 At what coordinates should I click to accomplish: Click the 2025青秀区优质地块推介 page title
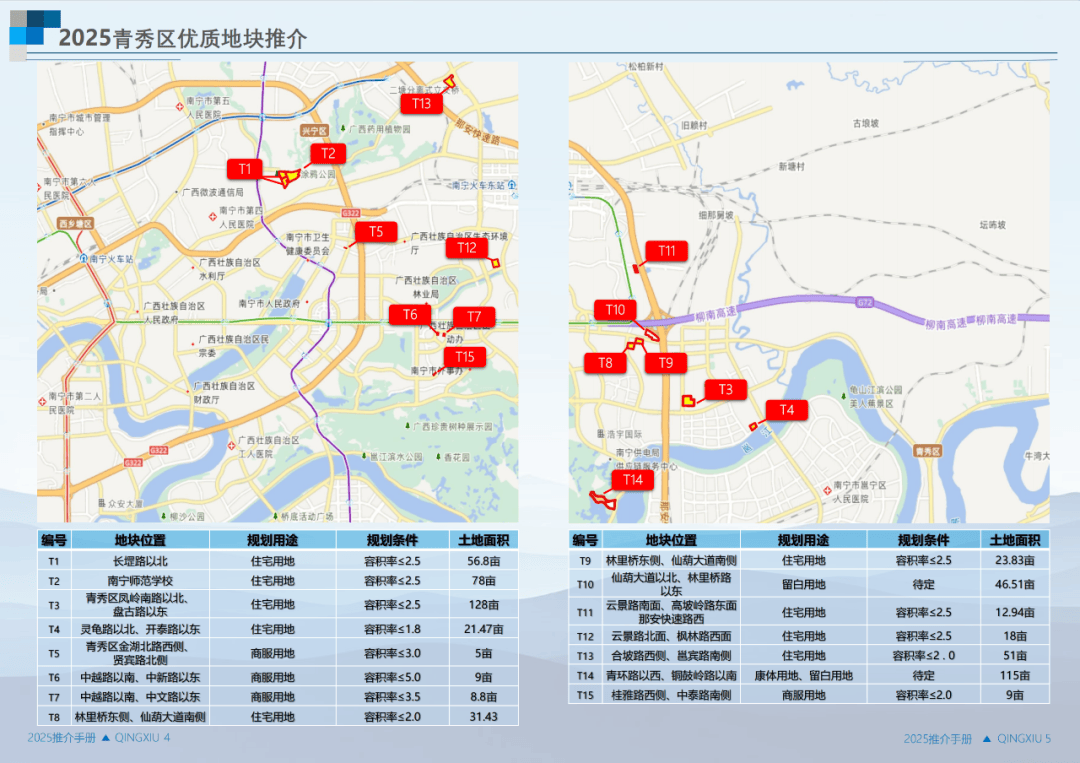(x=183, y=39)
